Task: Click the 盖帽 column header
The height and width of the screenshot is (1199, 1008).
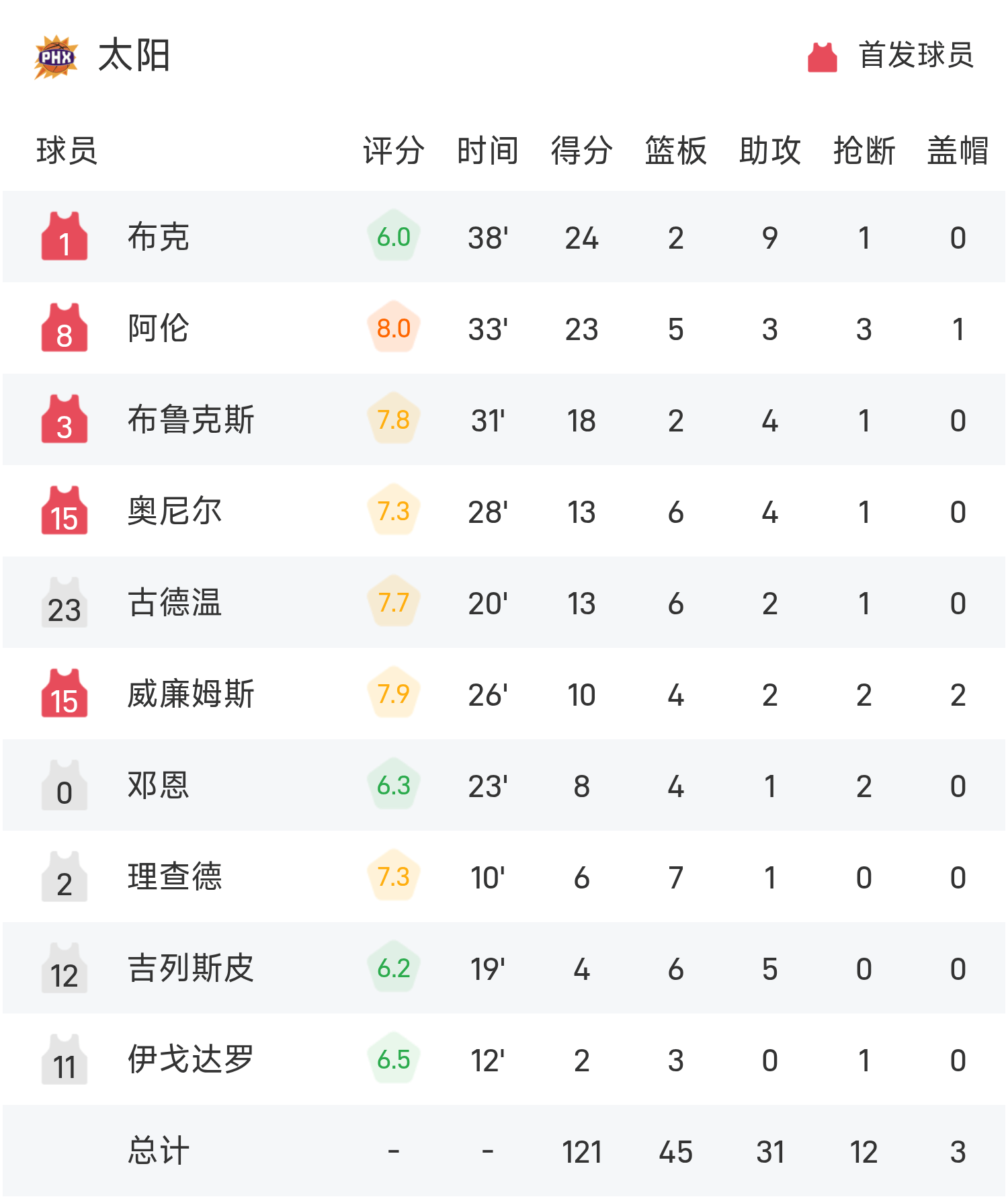Action: click(x=958, y=151)
